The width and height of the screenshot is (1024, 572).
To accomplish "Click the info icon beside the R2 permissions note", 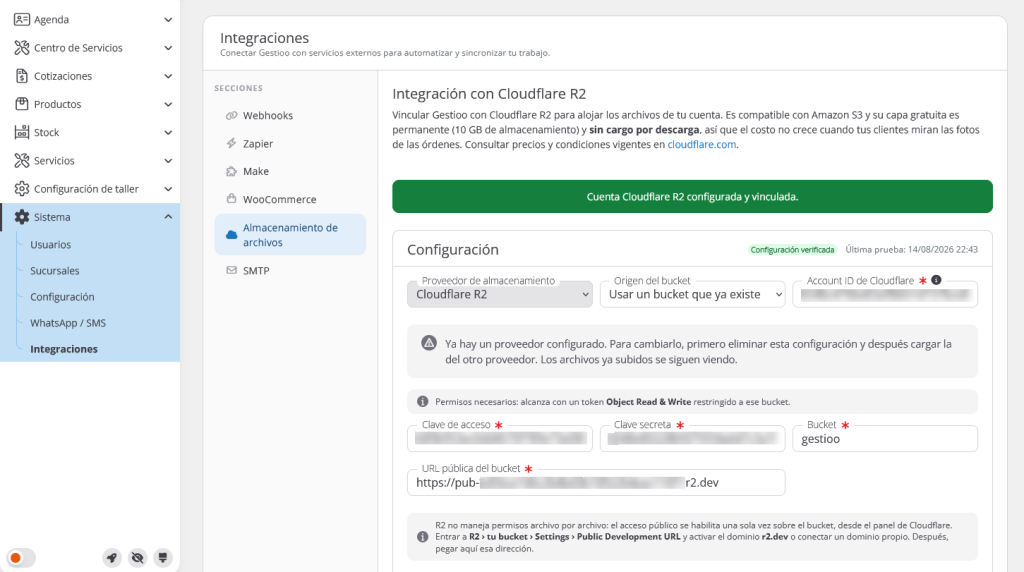I will (x=423, y=537).
